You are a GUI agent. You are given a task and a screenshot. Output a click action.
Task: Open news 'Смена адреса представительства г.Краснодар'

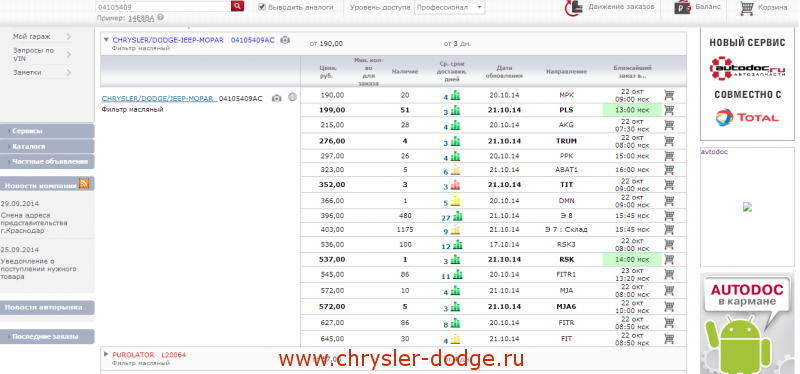[34, 223]
